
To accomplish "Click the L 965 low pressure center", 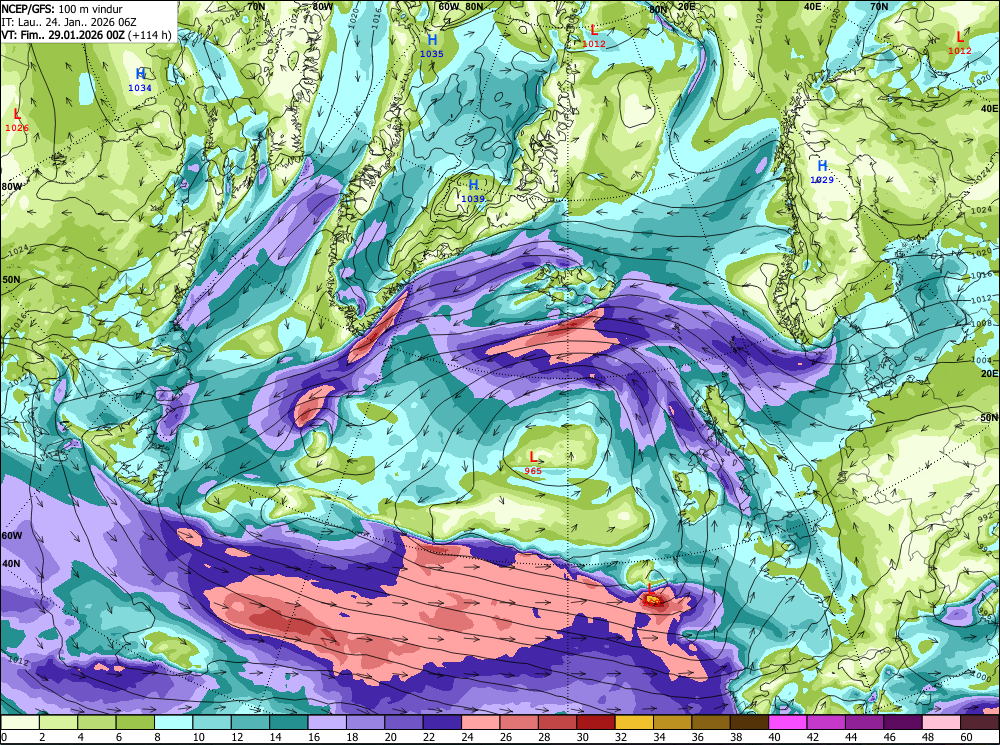I will (x=533, y=463).
